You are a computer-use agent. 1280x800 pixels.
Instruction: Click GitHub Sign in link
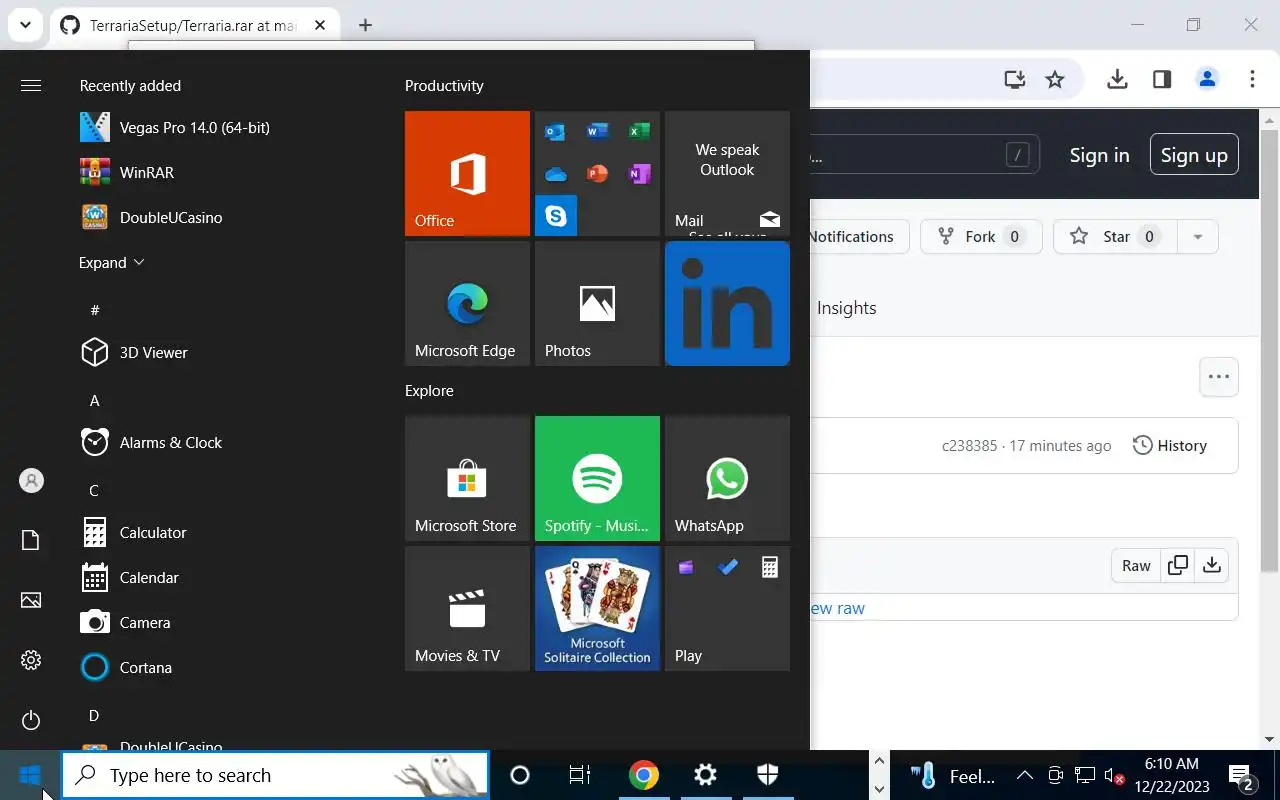(x=1099, y=155)
